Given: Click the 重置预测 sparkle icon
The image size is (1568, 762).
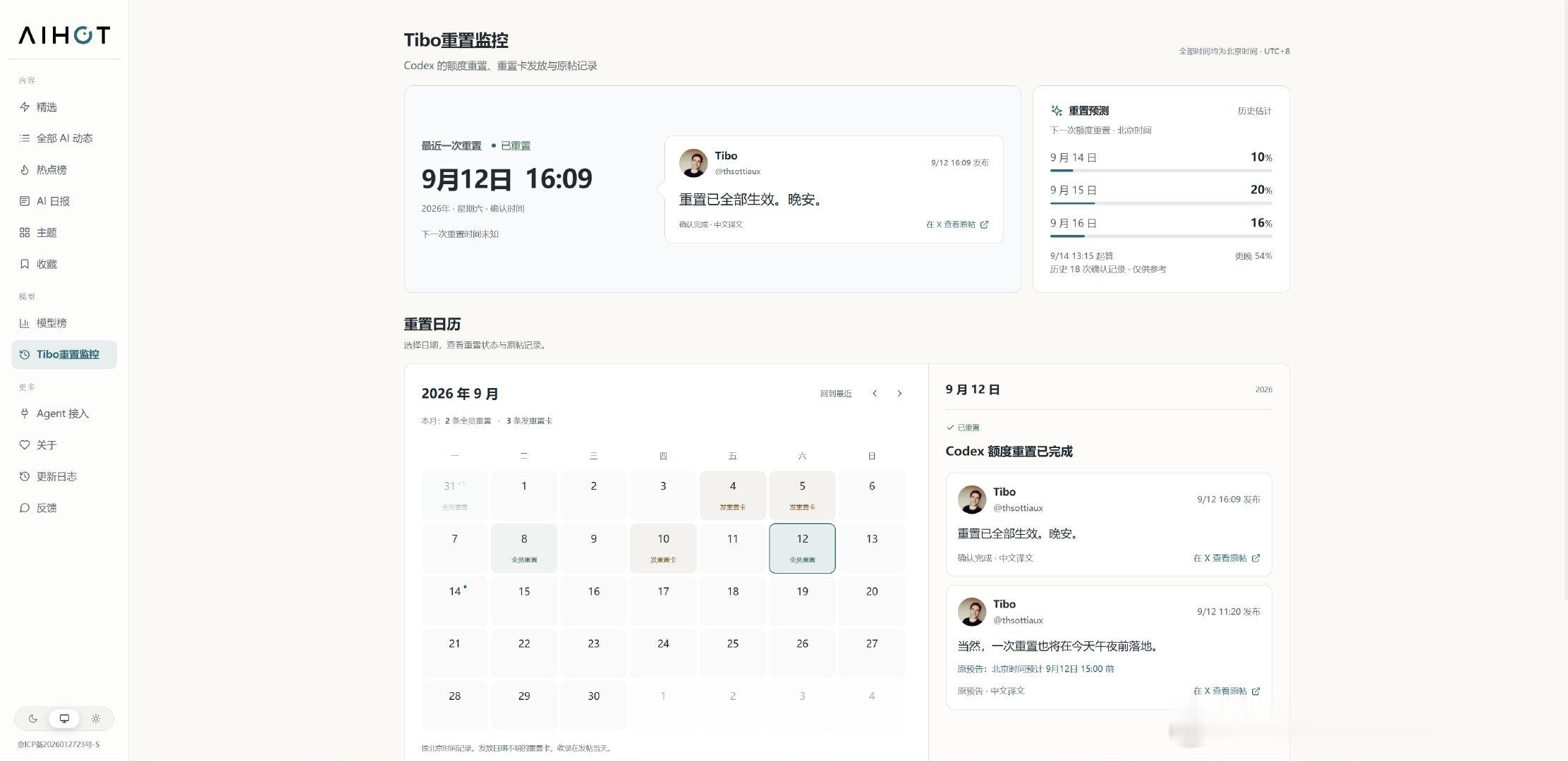Looking at the screenshot, I should [1057, 111].
